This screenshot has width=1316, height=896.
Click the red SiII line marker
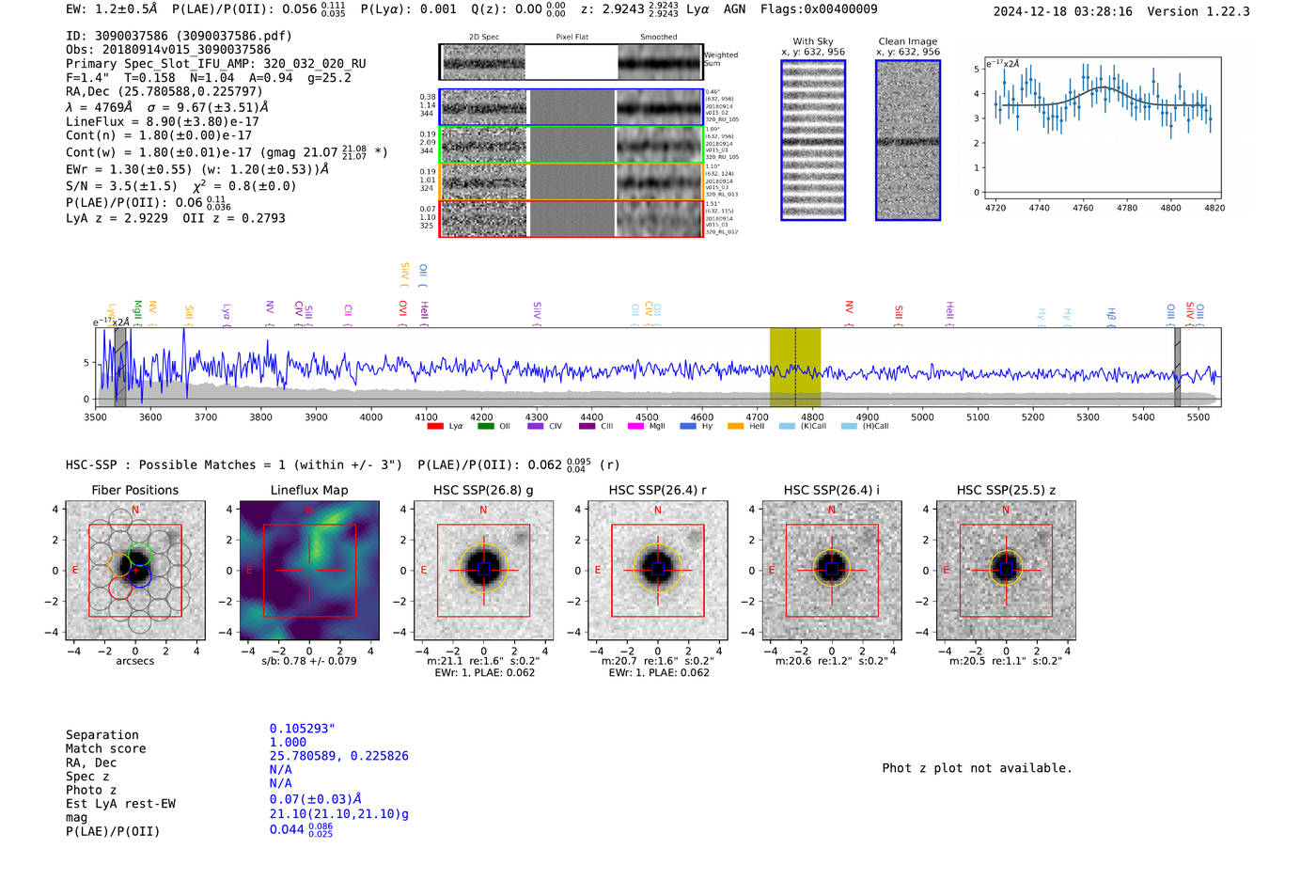[x=899, y=313]
